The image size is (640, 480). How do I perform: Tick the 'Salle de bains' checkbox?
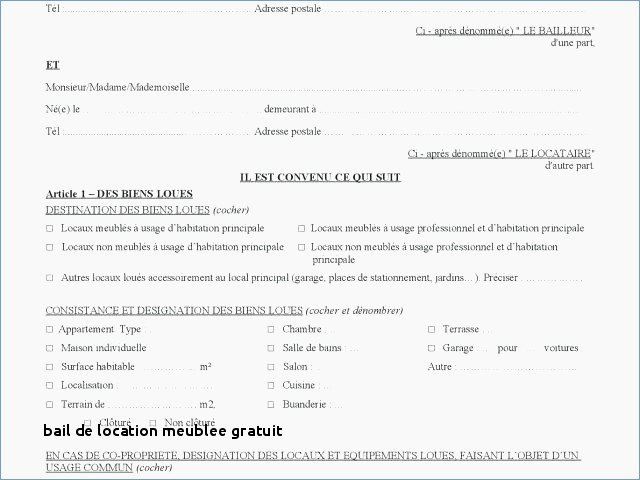point(271,348)
